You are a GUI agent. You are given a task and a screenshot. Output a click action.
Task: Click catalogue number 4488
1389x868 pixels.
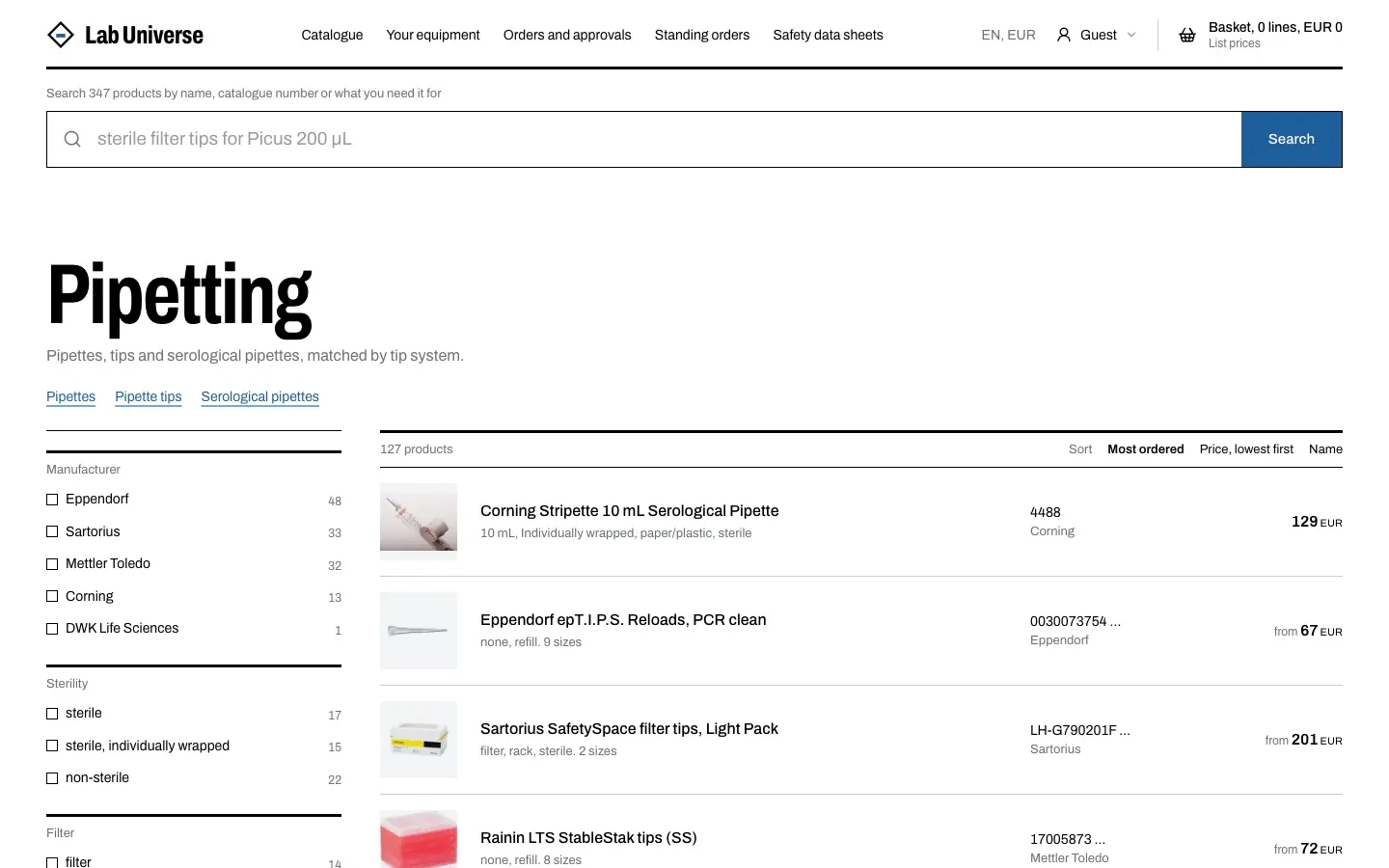pyautogui.click(x=1045, y=512)
